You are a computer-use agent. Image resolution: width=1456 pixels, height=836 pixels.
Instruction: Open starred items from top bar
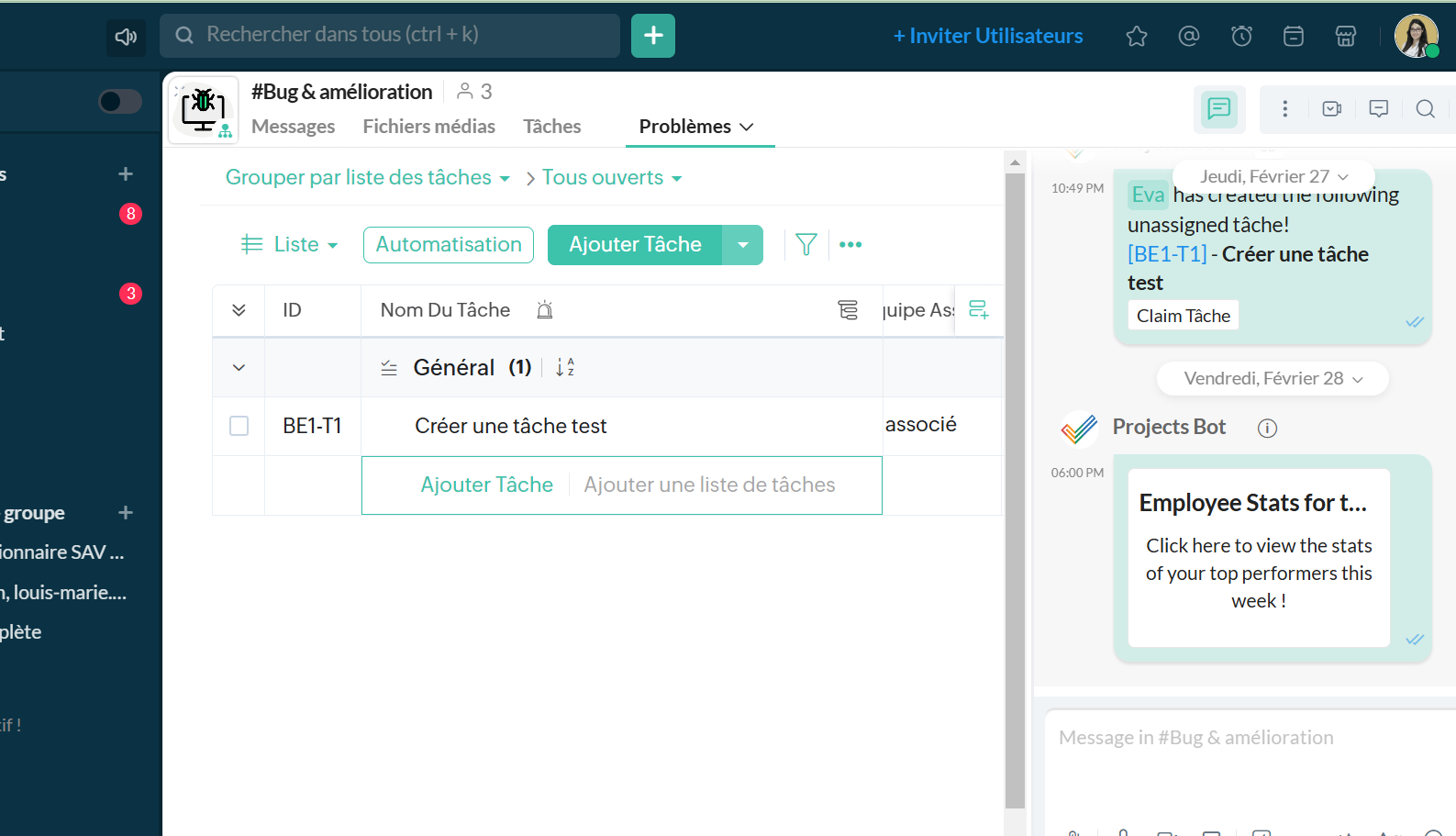tap(1137, 36)
